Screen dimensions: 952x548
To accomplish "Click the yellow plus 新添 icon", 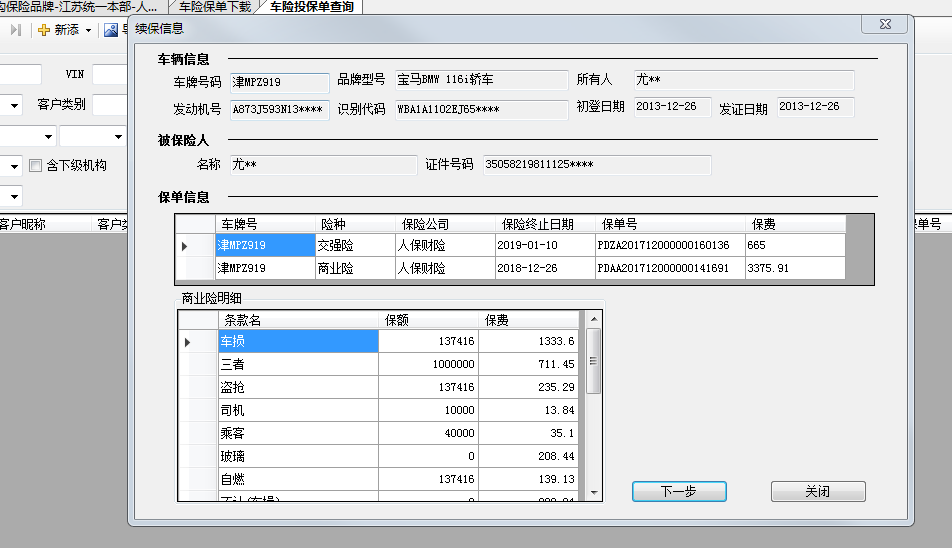I will click(x=44, y=30).
